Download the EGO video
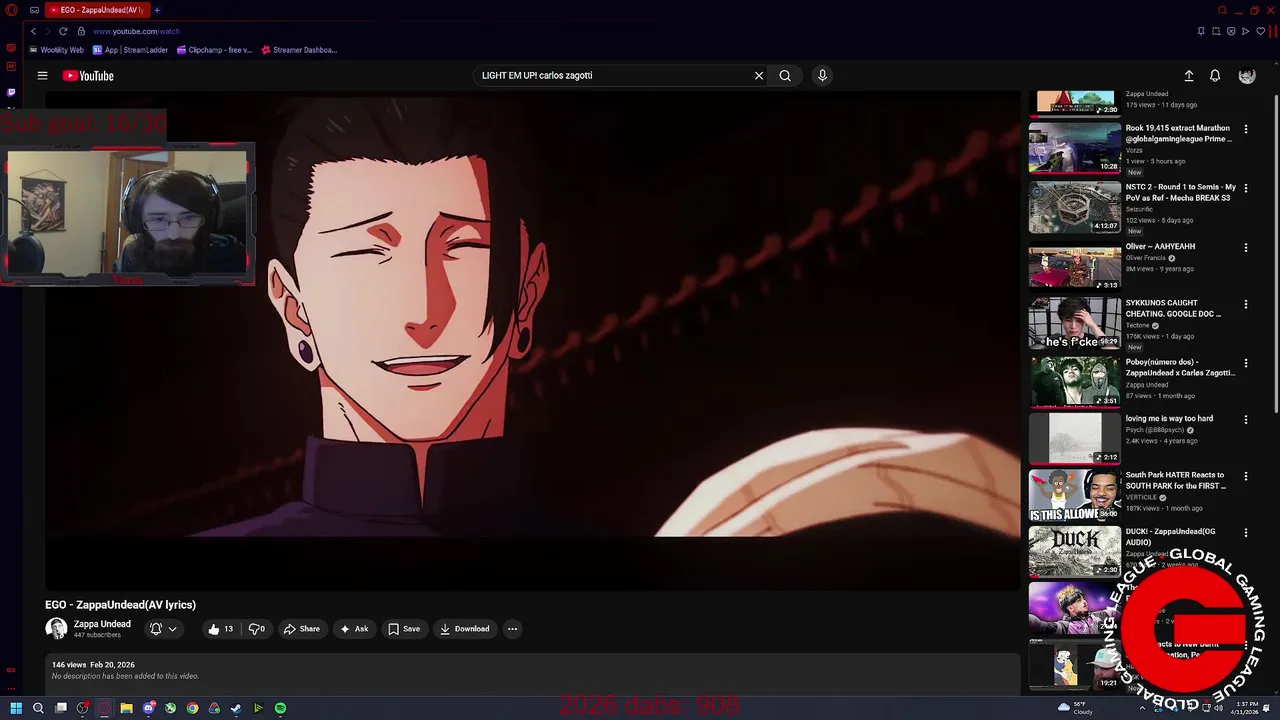 (x=465, y=629)
